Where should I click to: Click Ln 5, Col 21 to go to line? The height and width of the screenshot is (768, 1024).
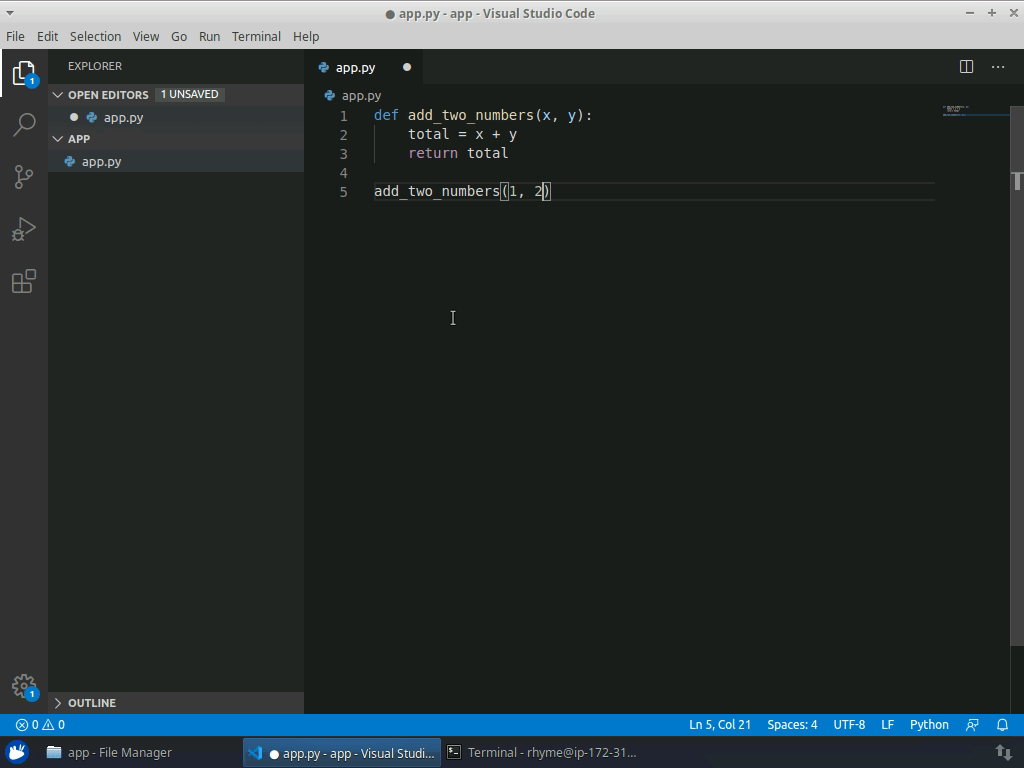[719, 724]
